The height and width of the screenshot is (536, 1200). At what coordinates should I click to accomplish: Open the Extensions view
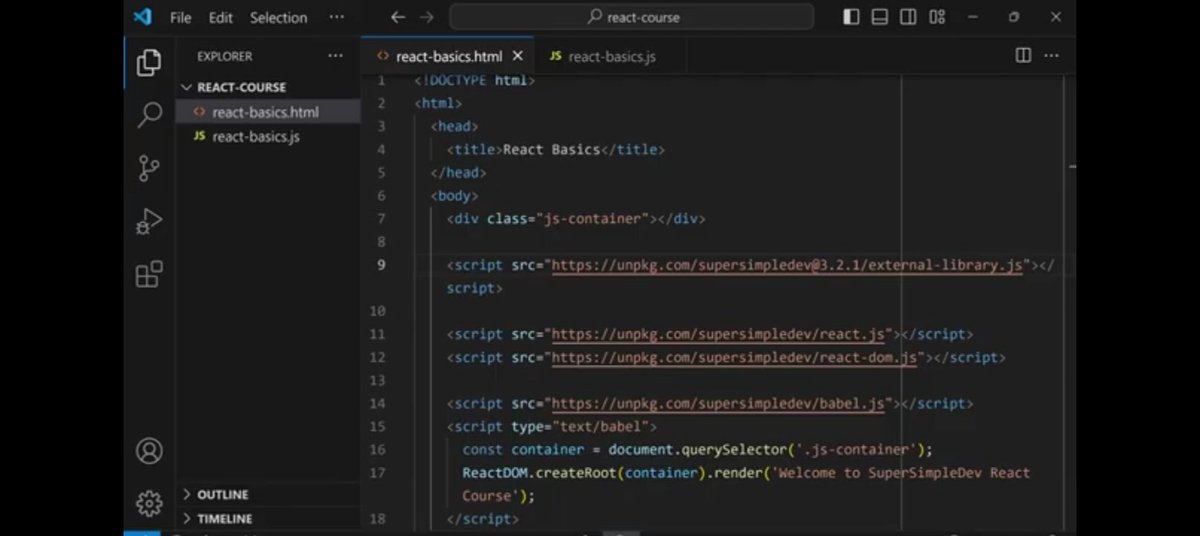pos(149,274)
